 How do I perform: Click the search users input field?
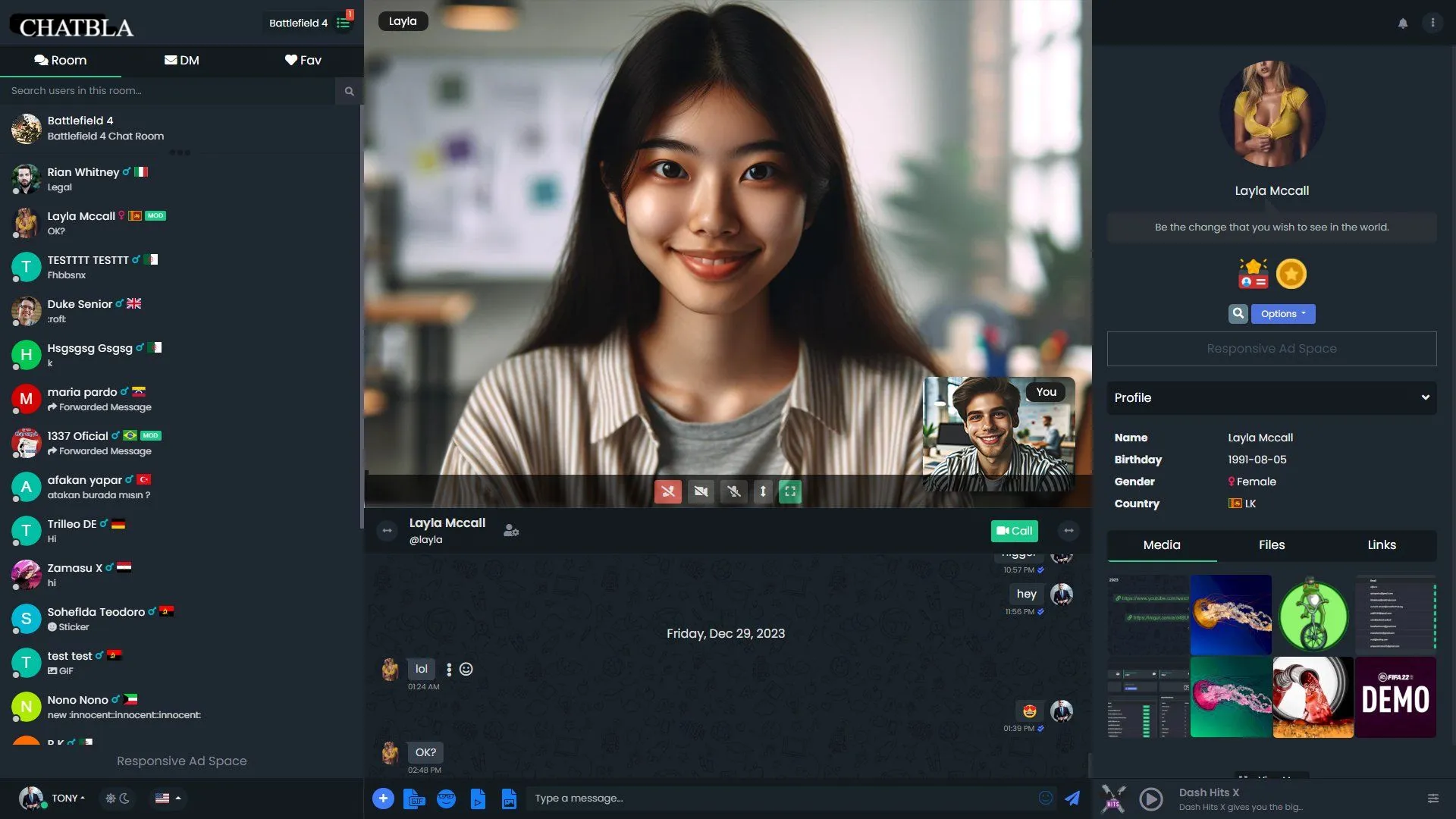[168, 91]
